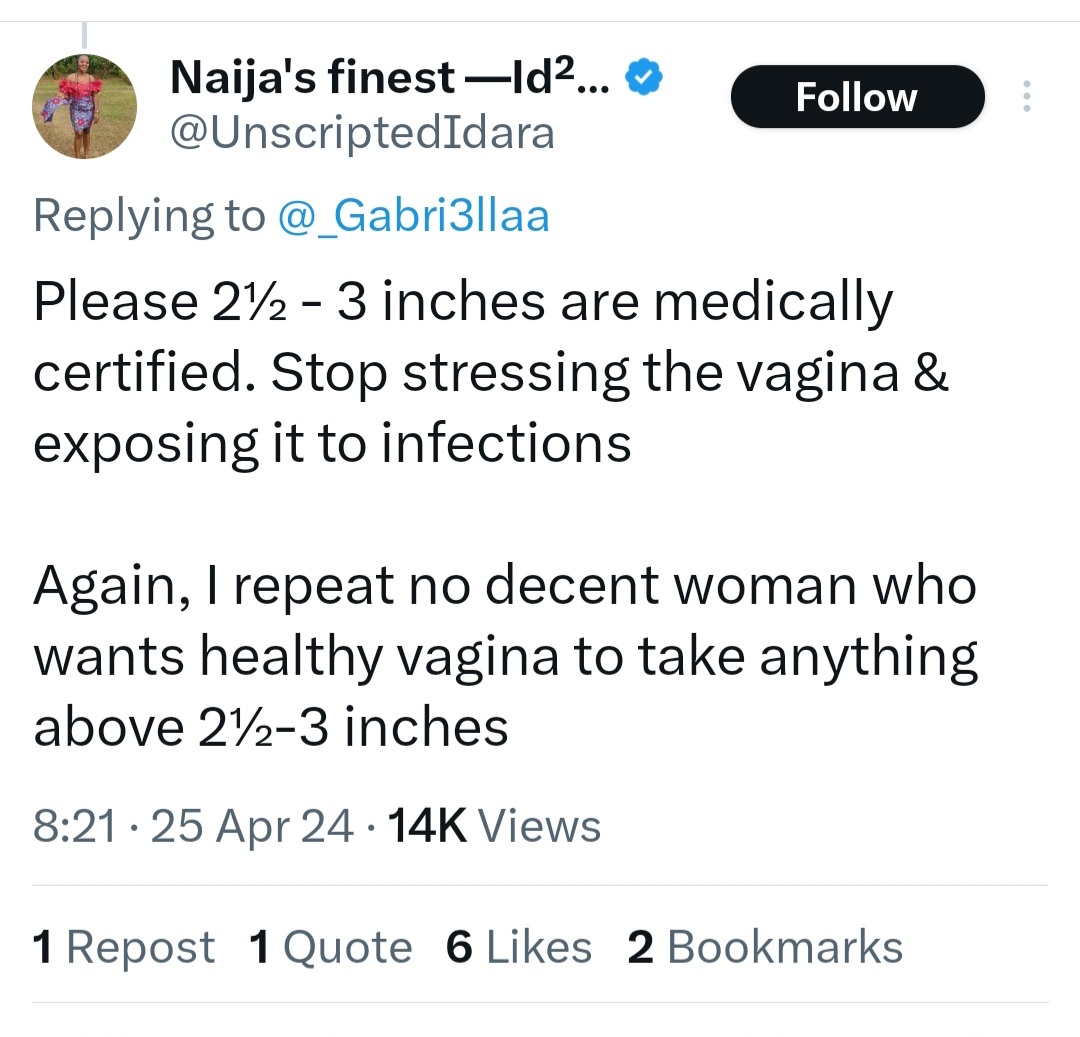Follow the UnscriptedIdara account

(857, 97)
